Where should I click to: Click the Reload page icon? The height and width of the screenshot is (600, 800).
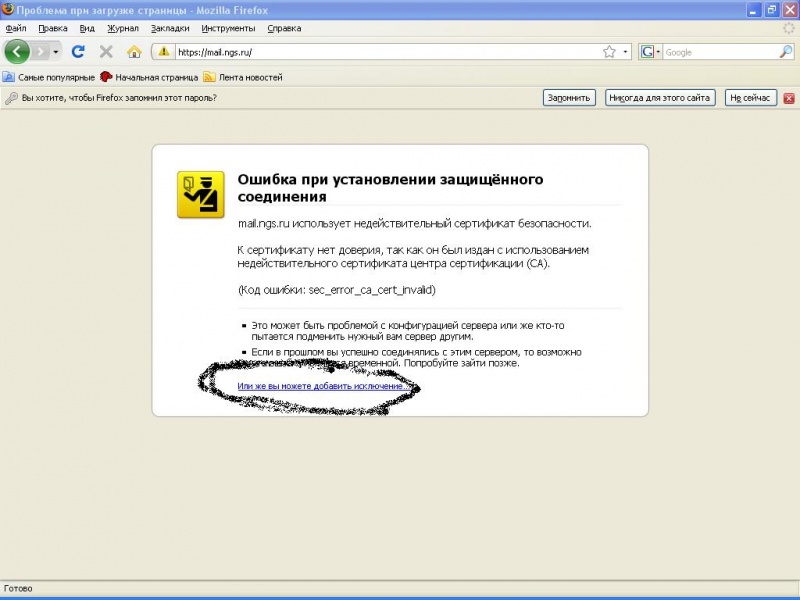coord(78,52)
